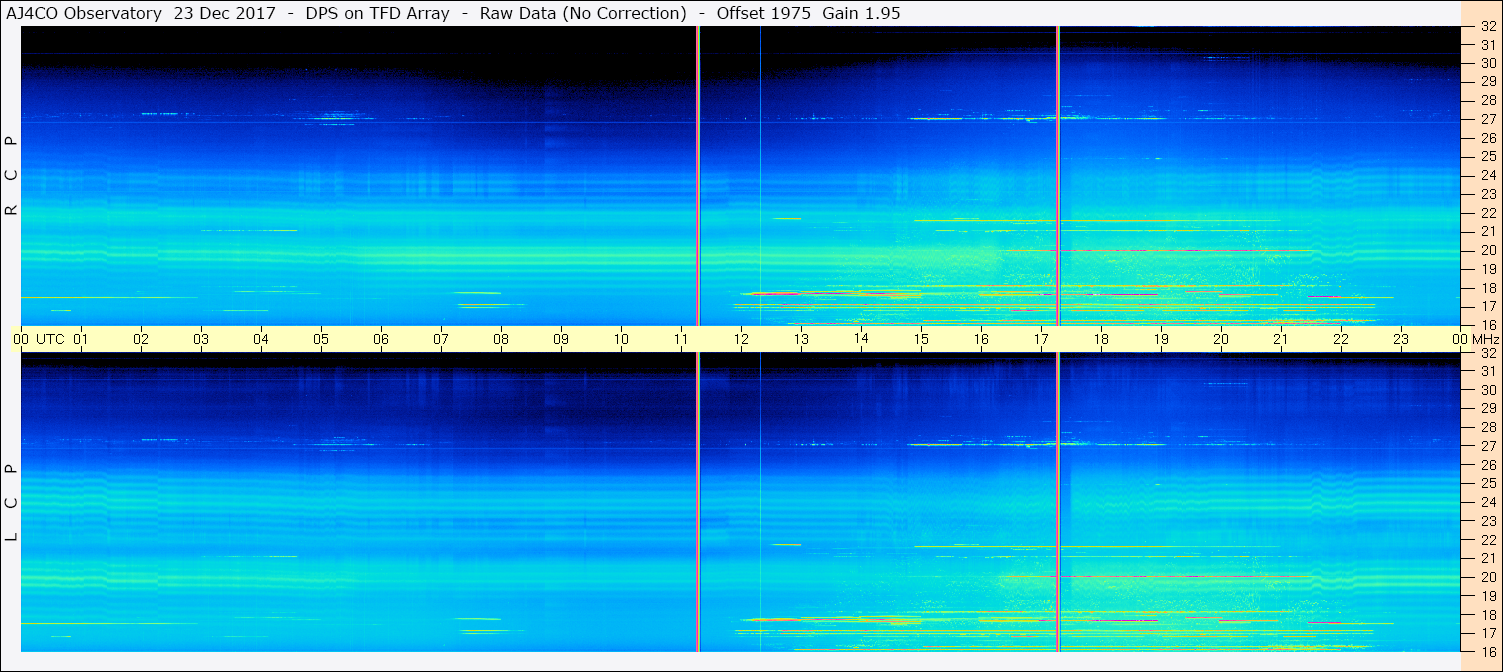The image size is (1503, 672).
Task: Click hour "22" on the UTC time axis
Action: [x=1341, y=339]
